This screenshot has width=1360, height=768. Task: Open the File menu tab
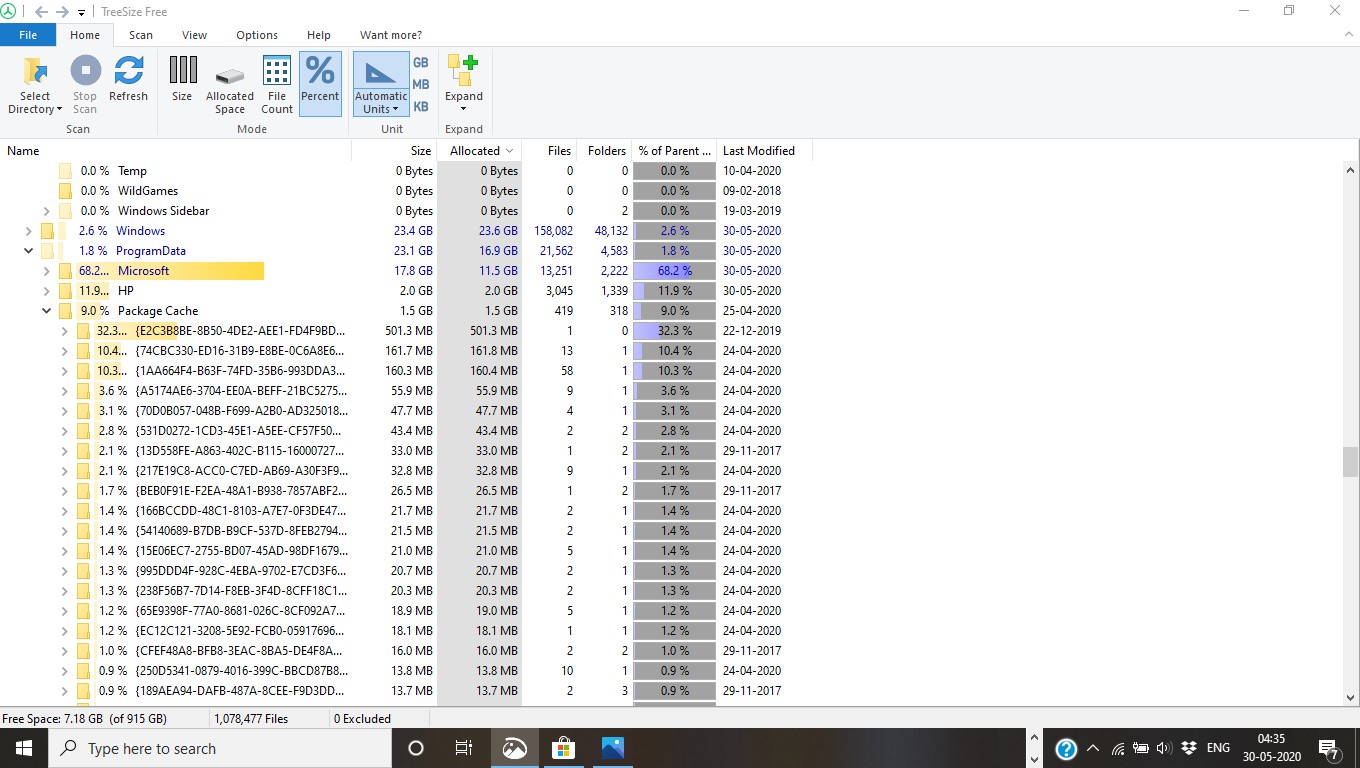(28, 35)
